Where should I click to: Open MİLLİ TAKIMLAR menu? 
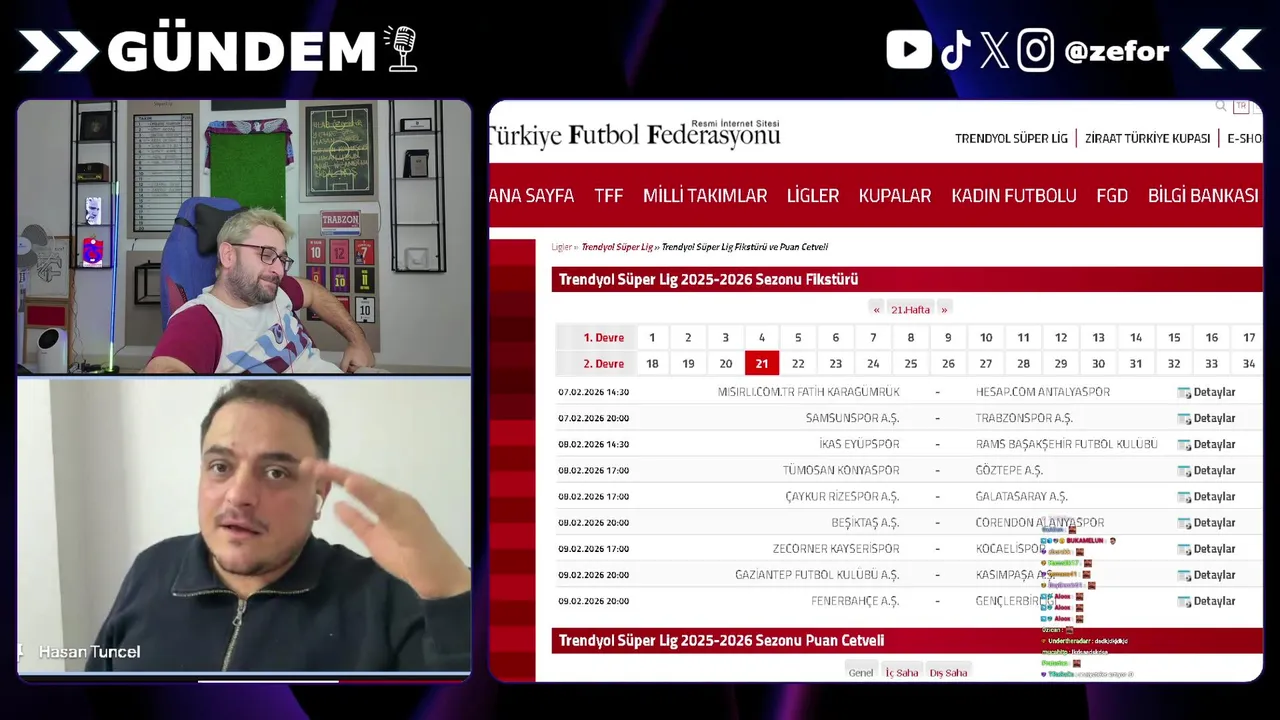coord(705,196)
